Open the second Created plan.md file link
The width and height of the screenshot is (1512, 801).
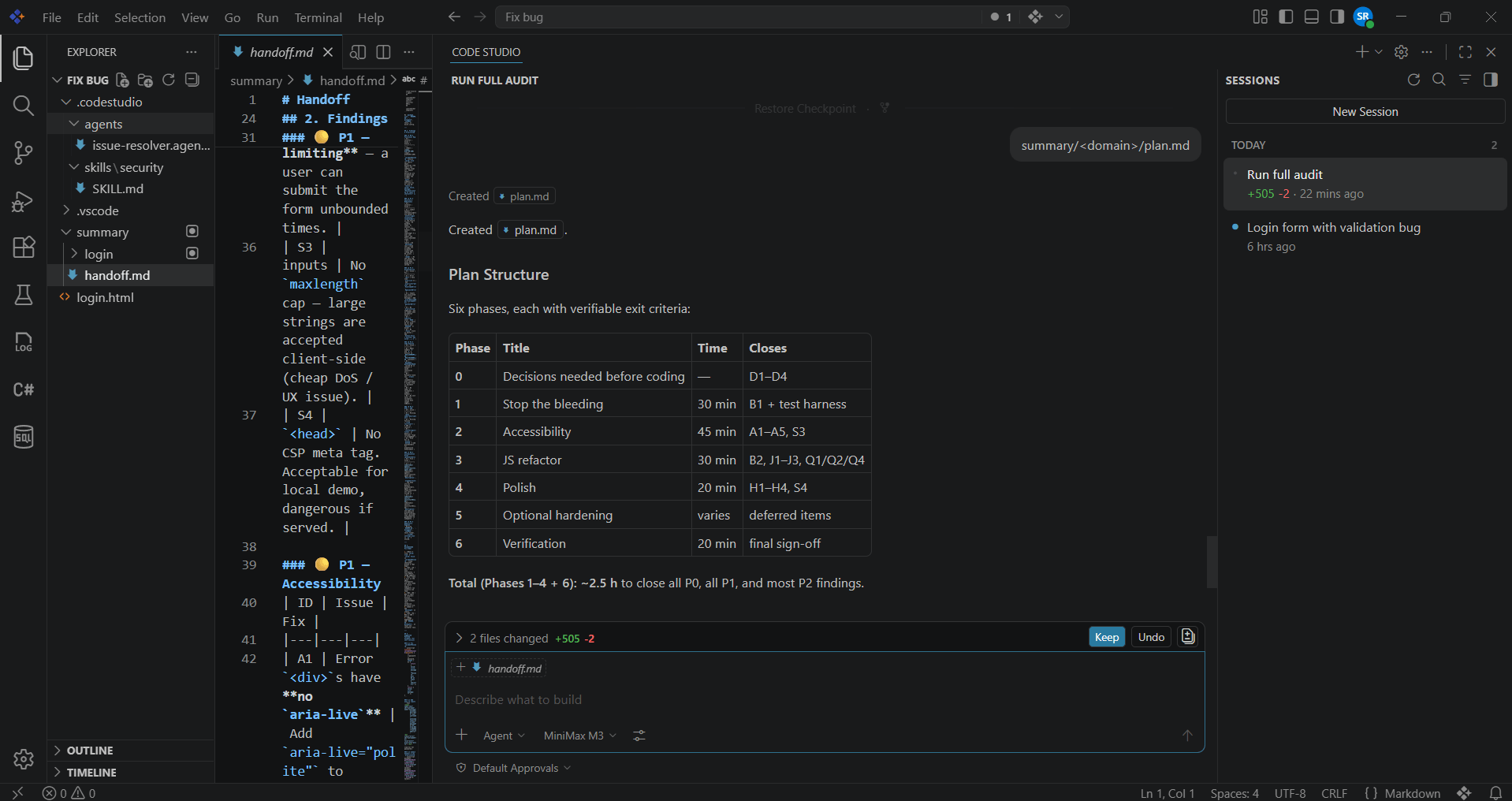coord(531,230)
